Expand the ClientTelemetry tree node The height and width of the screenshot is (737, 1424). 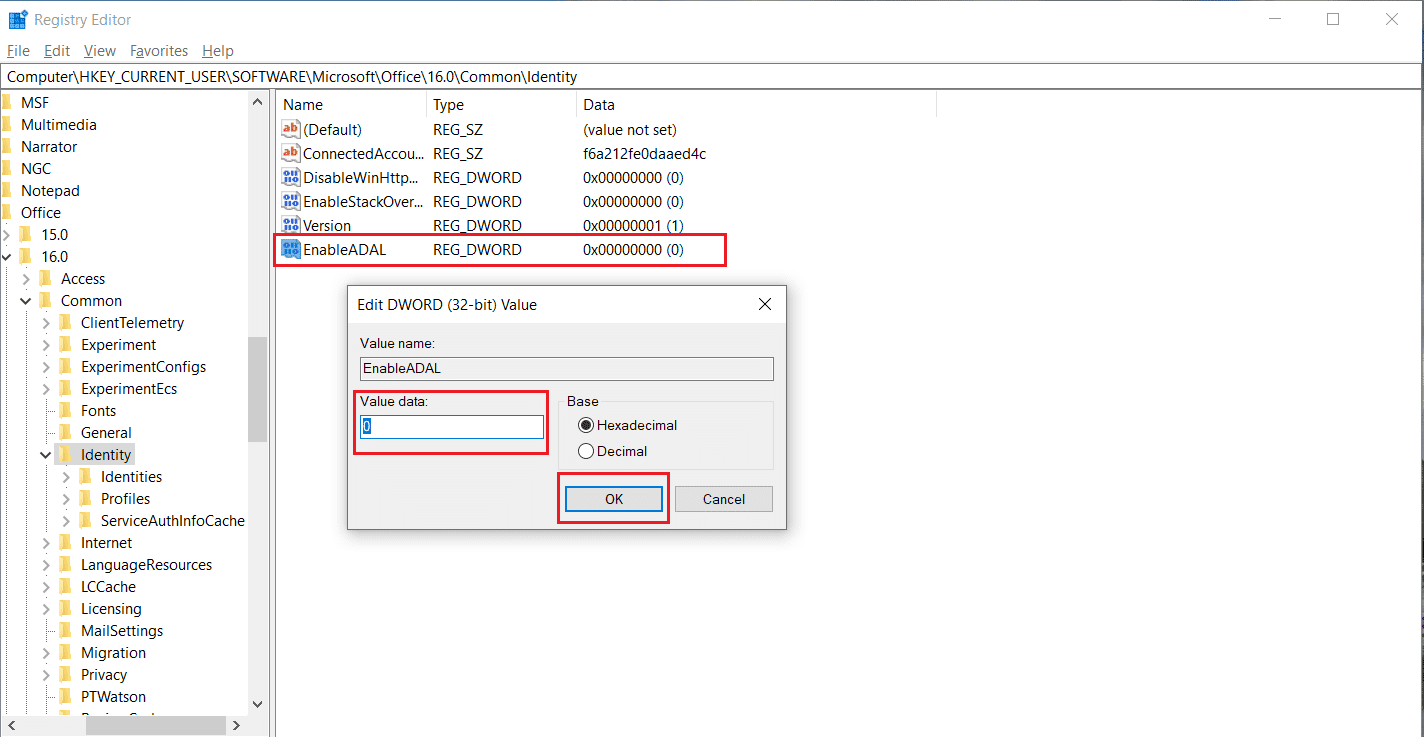(x=46, y=323)
